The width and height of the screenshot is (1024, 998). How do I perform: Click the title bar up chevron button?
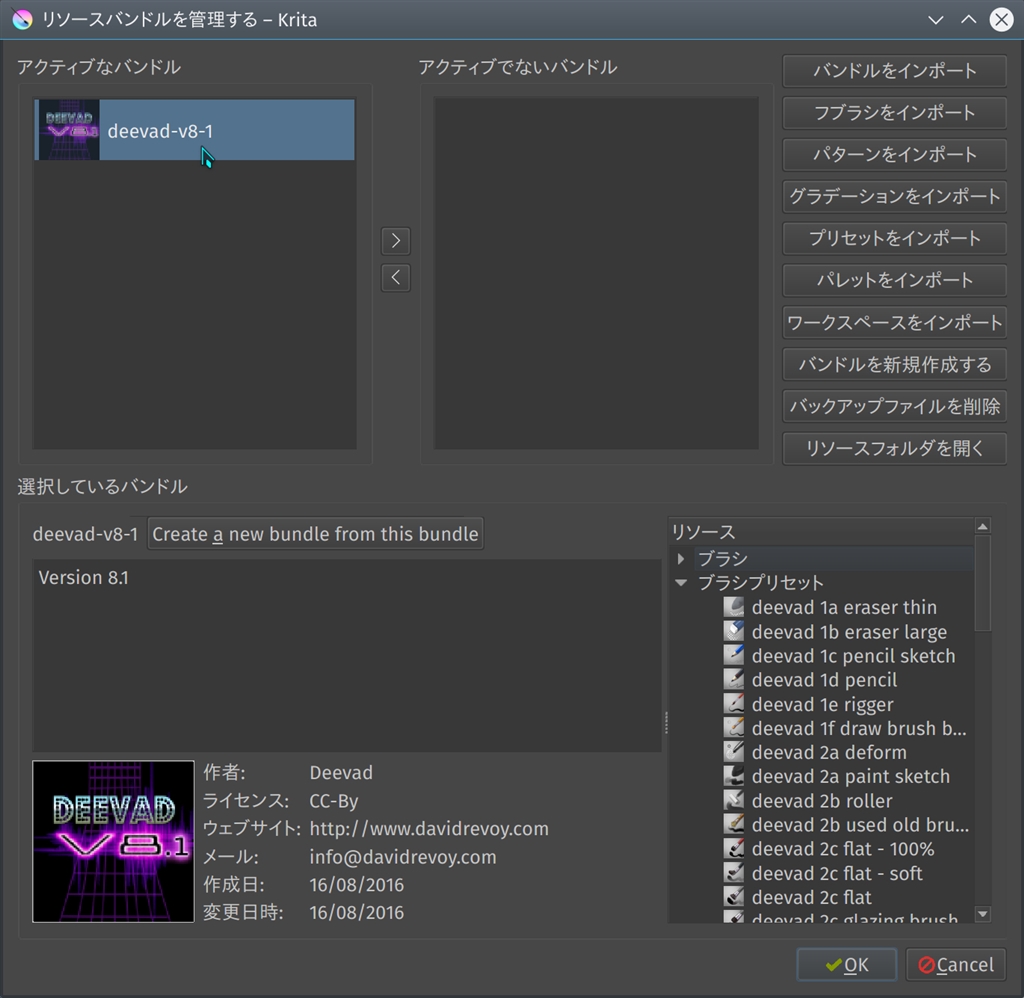pos(968,20)
